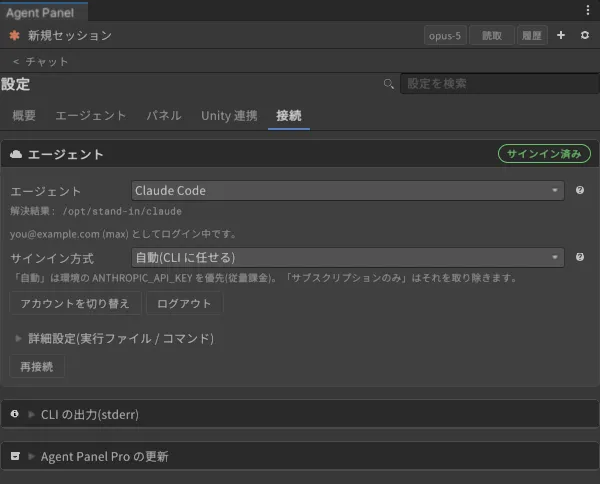Click the orange asterisk session icon
The image size is (600, 484).
click(15, 36)
